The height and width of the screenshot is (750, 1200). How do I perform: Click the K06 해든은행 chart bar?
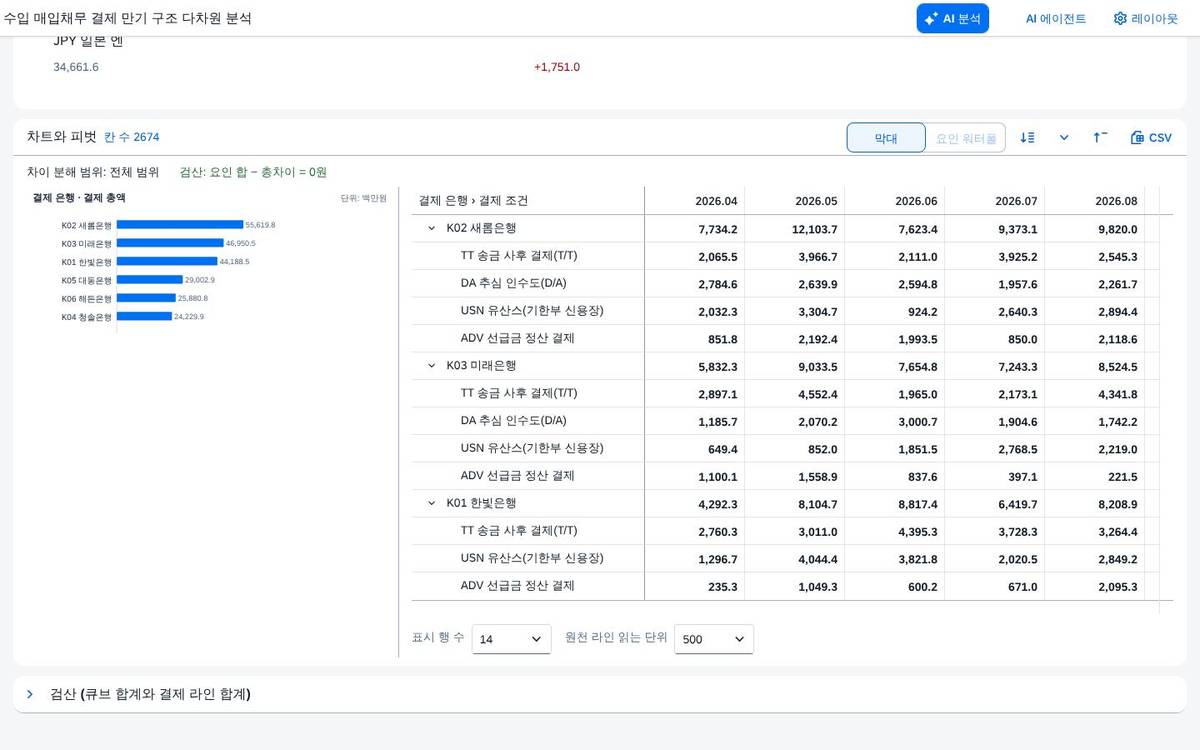[x=146, y=298]
